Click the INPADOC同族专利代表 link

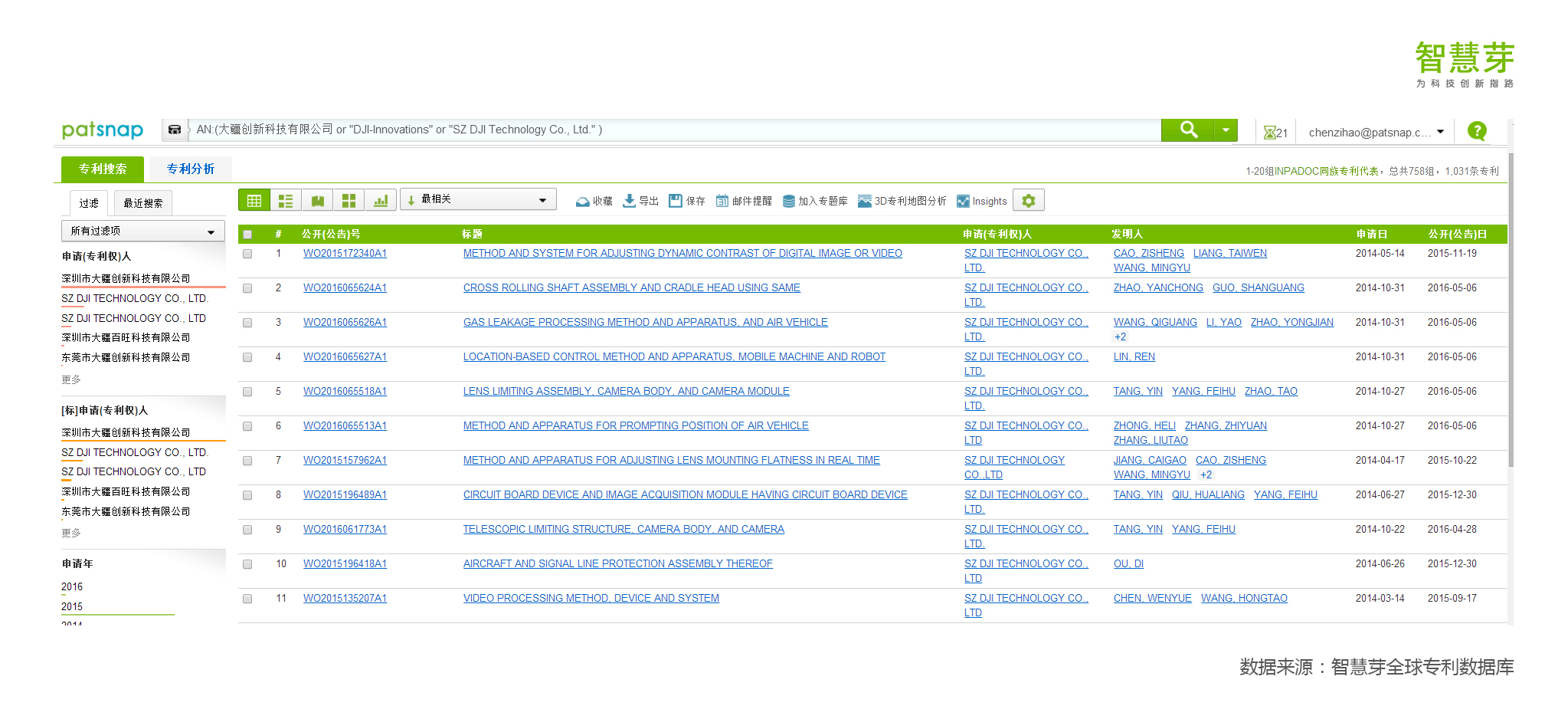click(x=1327, y=171)
